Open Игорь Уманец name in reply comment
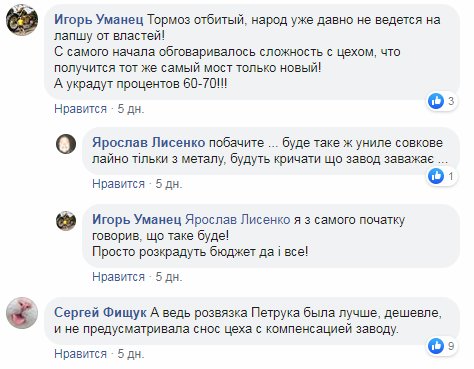 pyautogui.click(x=137, y=219)
